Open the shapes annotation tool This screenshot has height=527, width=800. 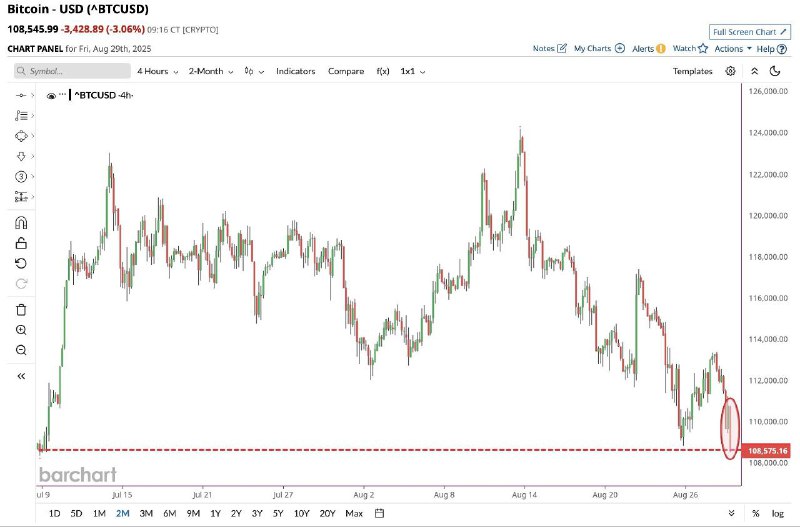coord(21,136)
